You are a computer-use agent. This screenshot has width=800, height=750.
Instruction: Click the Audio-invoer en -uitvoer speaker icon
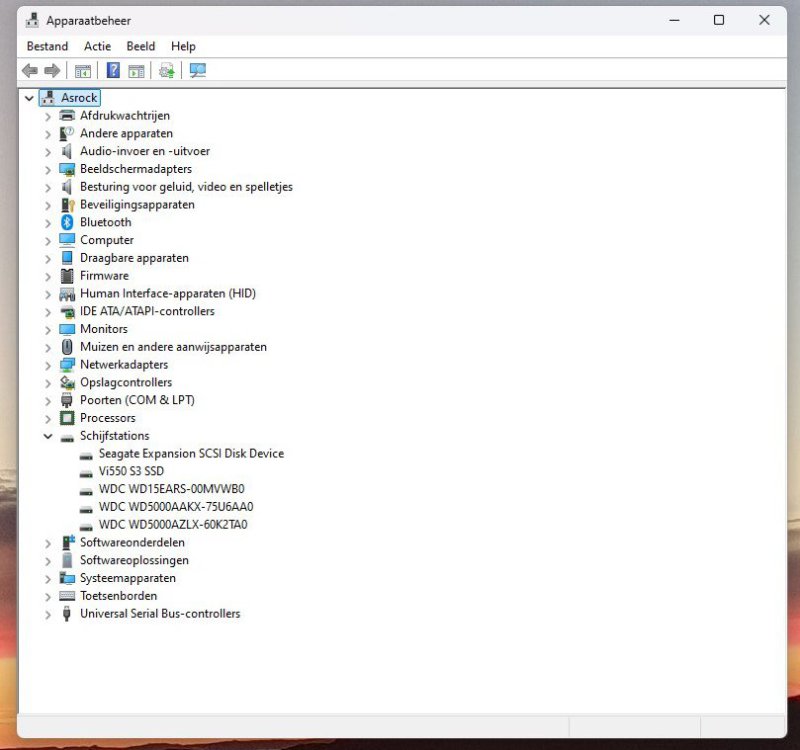pos(67,151)
